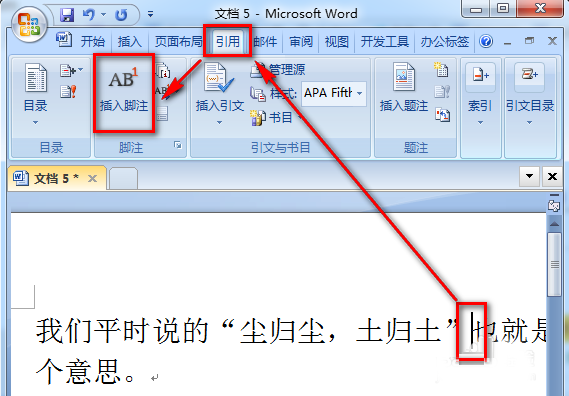Click the Insert Footnote AB icon
Image resolution: width=569 pixels, height=396 pixels.
tap(124, 77)
